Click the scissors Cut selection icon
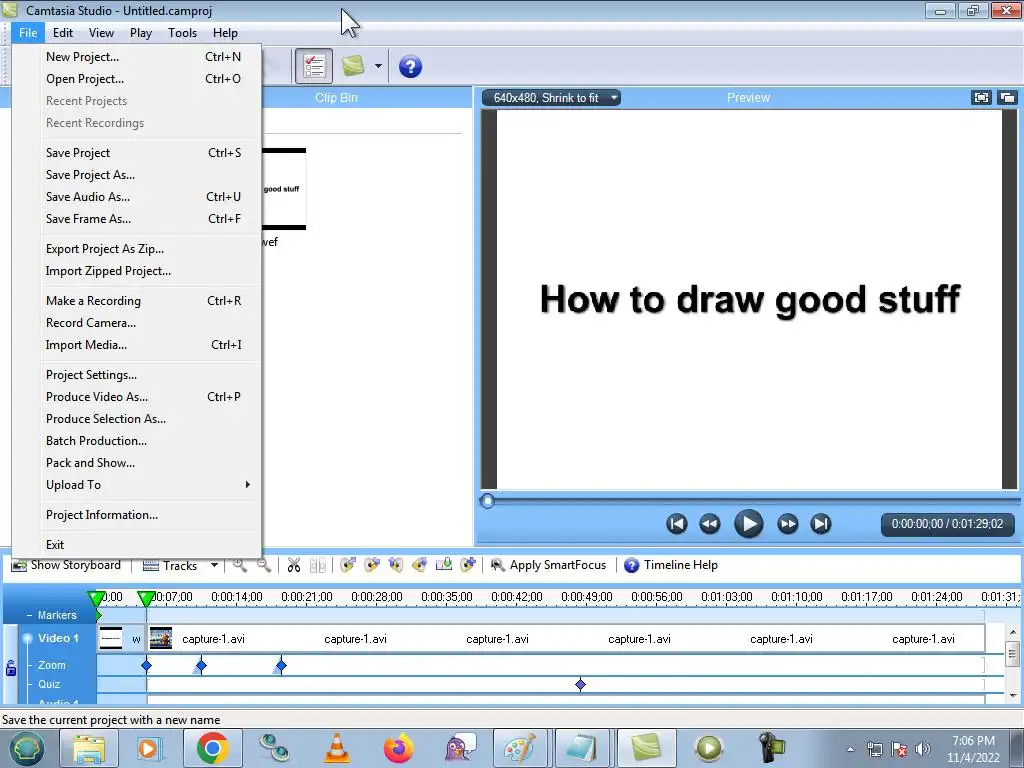 click(x=294, y=566)
